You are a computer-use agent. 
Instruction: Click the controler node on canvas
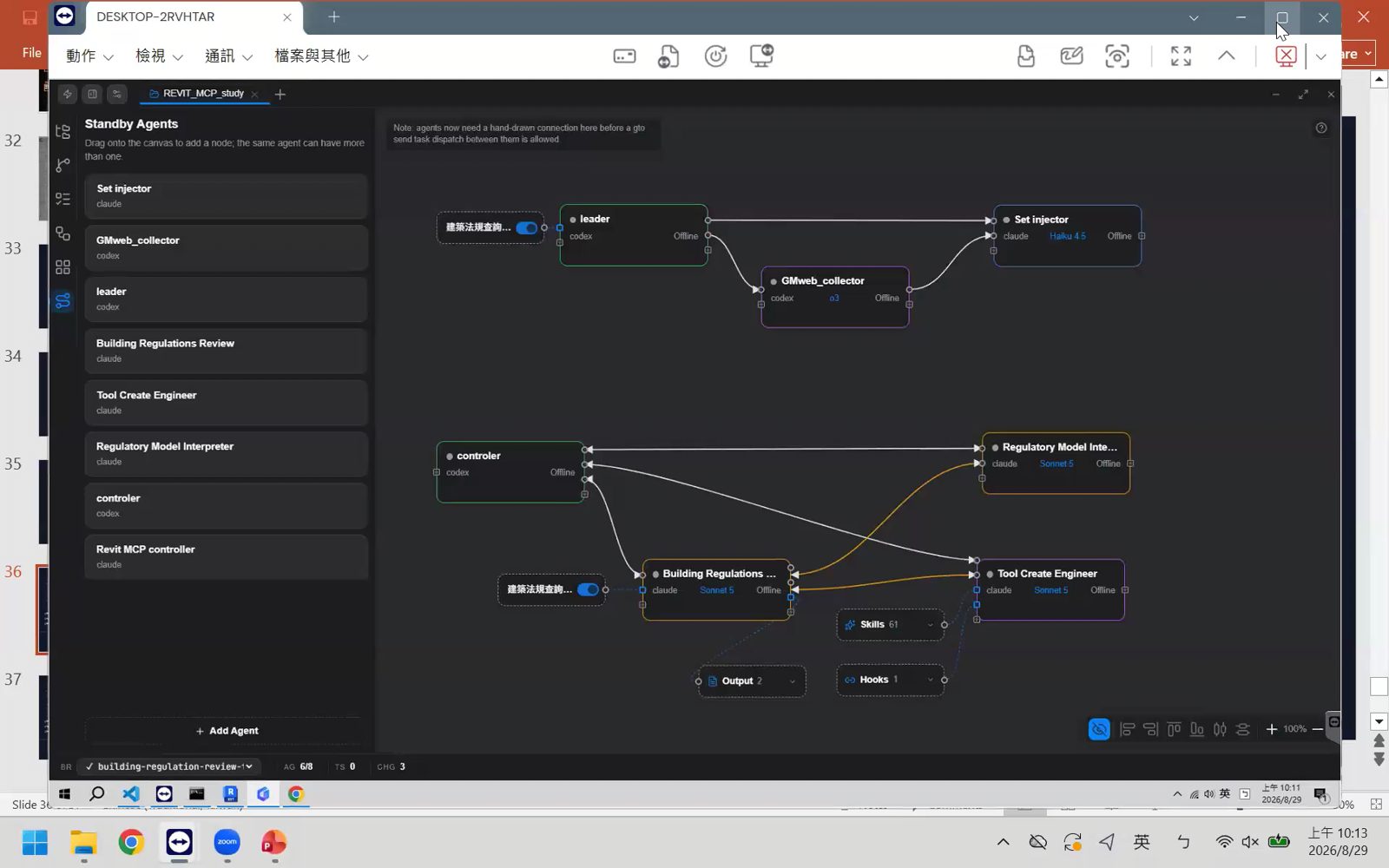[510, 471]
